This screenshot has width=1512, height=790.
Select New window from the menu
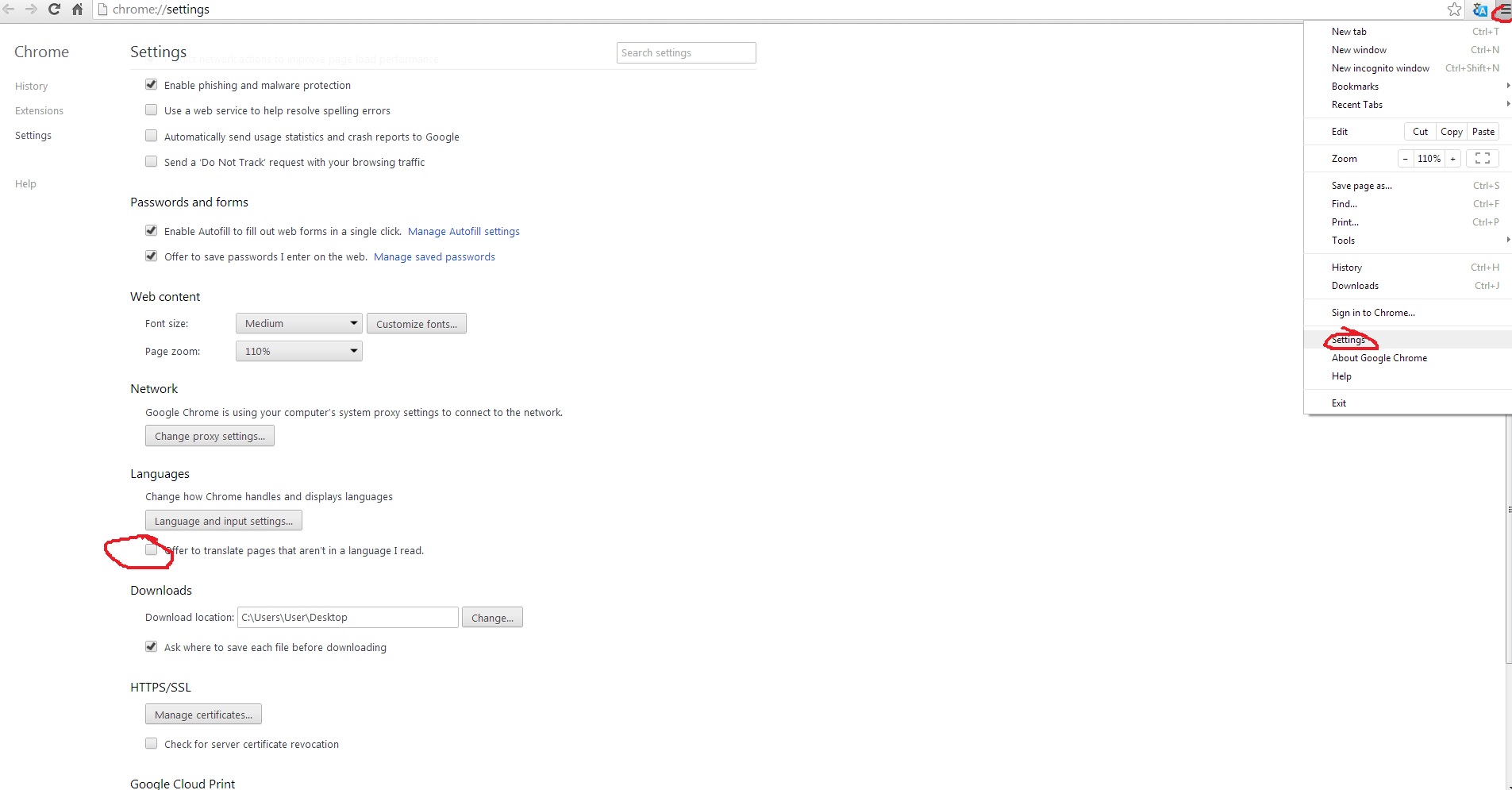(1407, 50)
